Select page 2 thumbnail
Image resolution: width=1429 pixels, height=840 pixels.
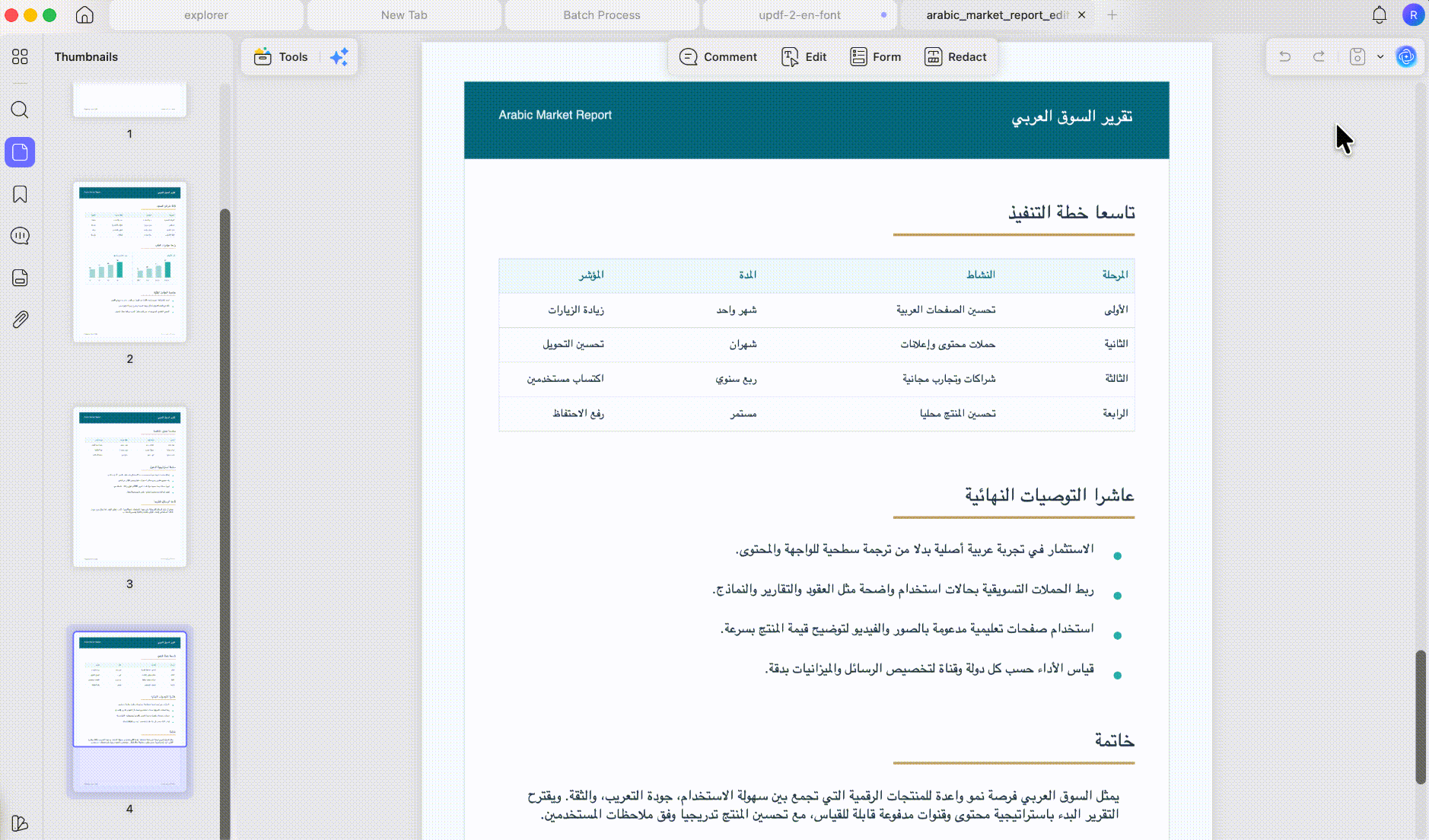129,262
